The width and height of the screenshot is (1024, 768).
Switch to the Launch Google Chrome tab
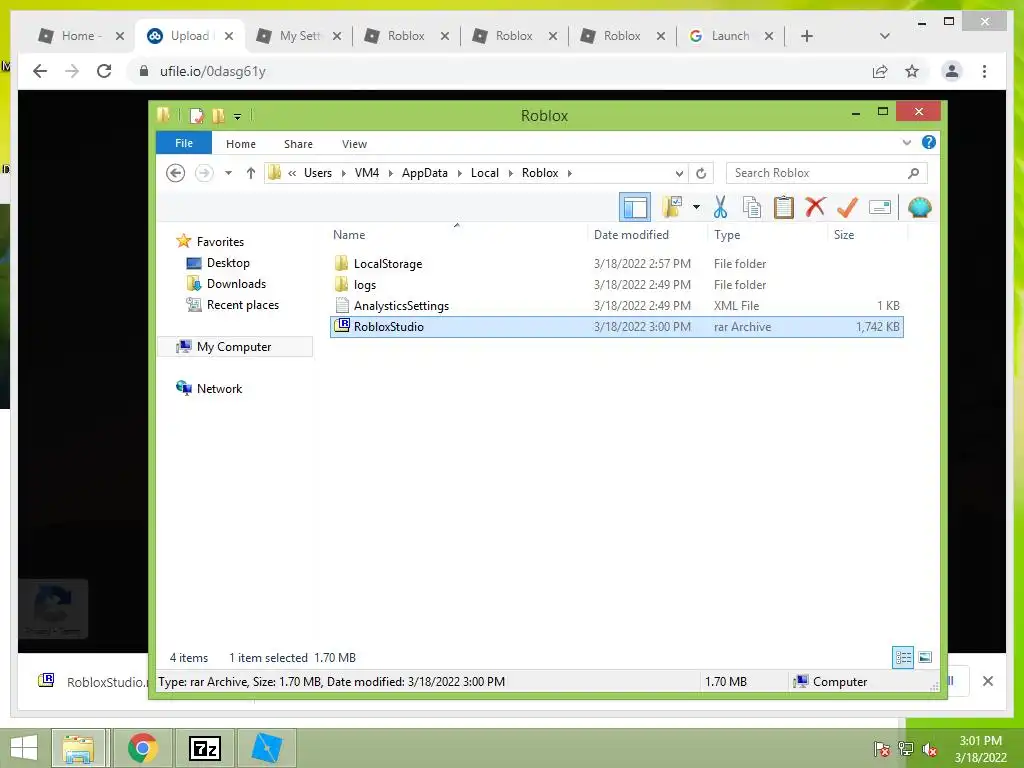(731, 36)
